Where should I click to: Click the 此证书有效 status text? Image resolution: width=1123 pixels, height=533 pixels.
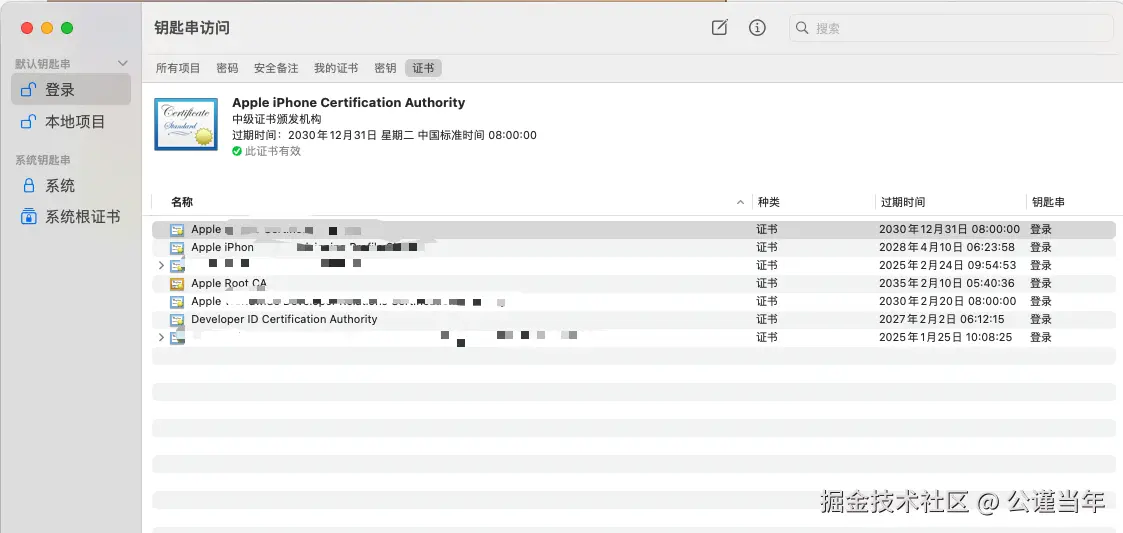coord(273,151)
